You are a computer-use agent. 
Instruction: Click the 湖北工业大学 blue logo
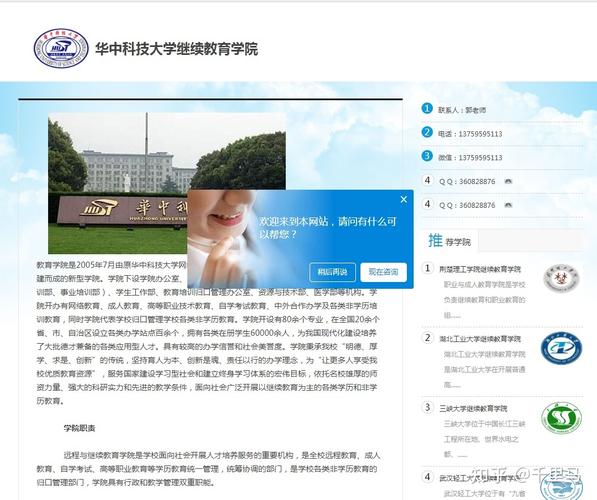click(561, 348)
